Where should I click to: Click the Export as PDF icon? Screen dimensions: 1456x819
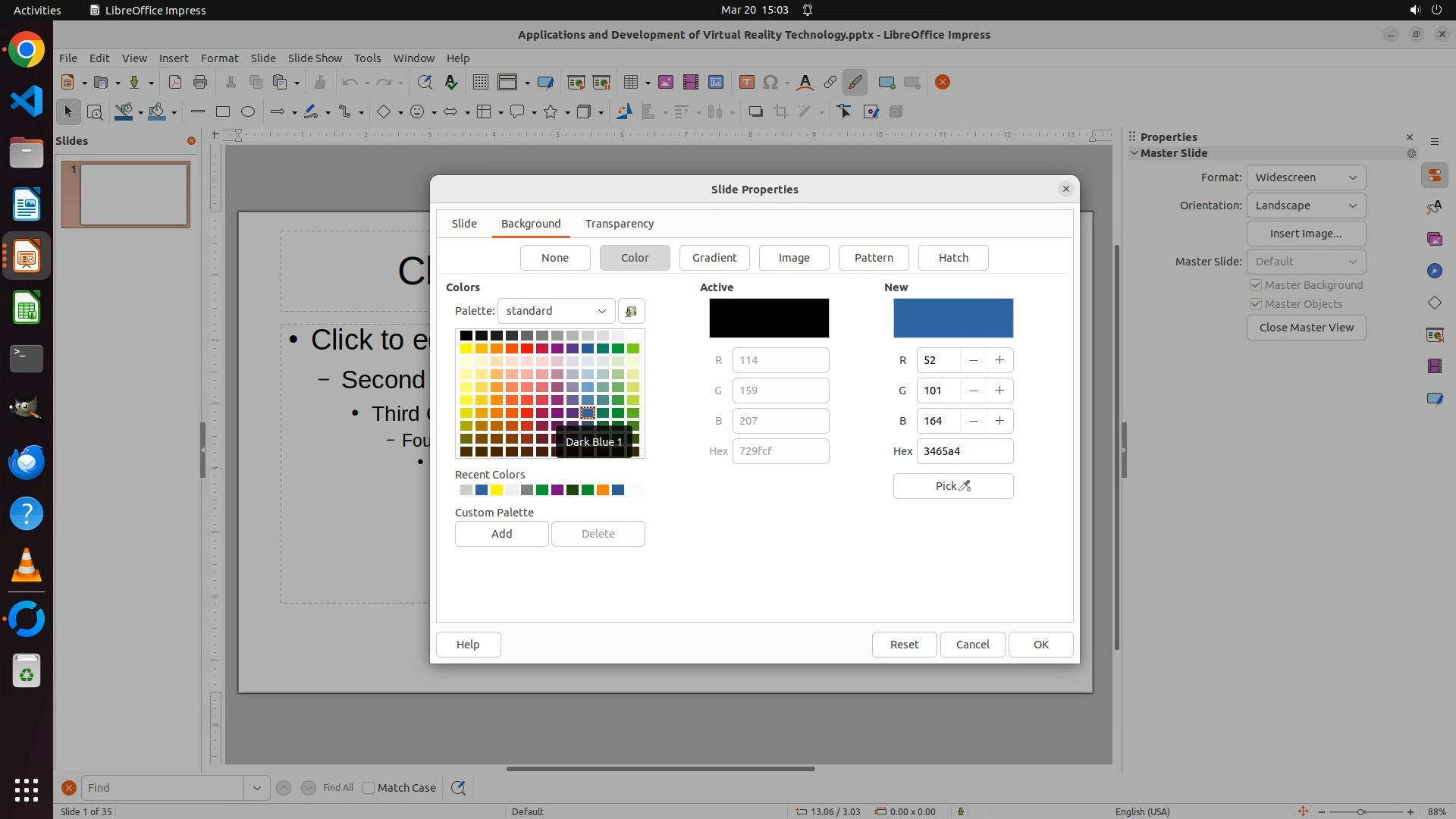click(175, 83)
